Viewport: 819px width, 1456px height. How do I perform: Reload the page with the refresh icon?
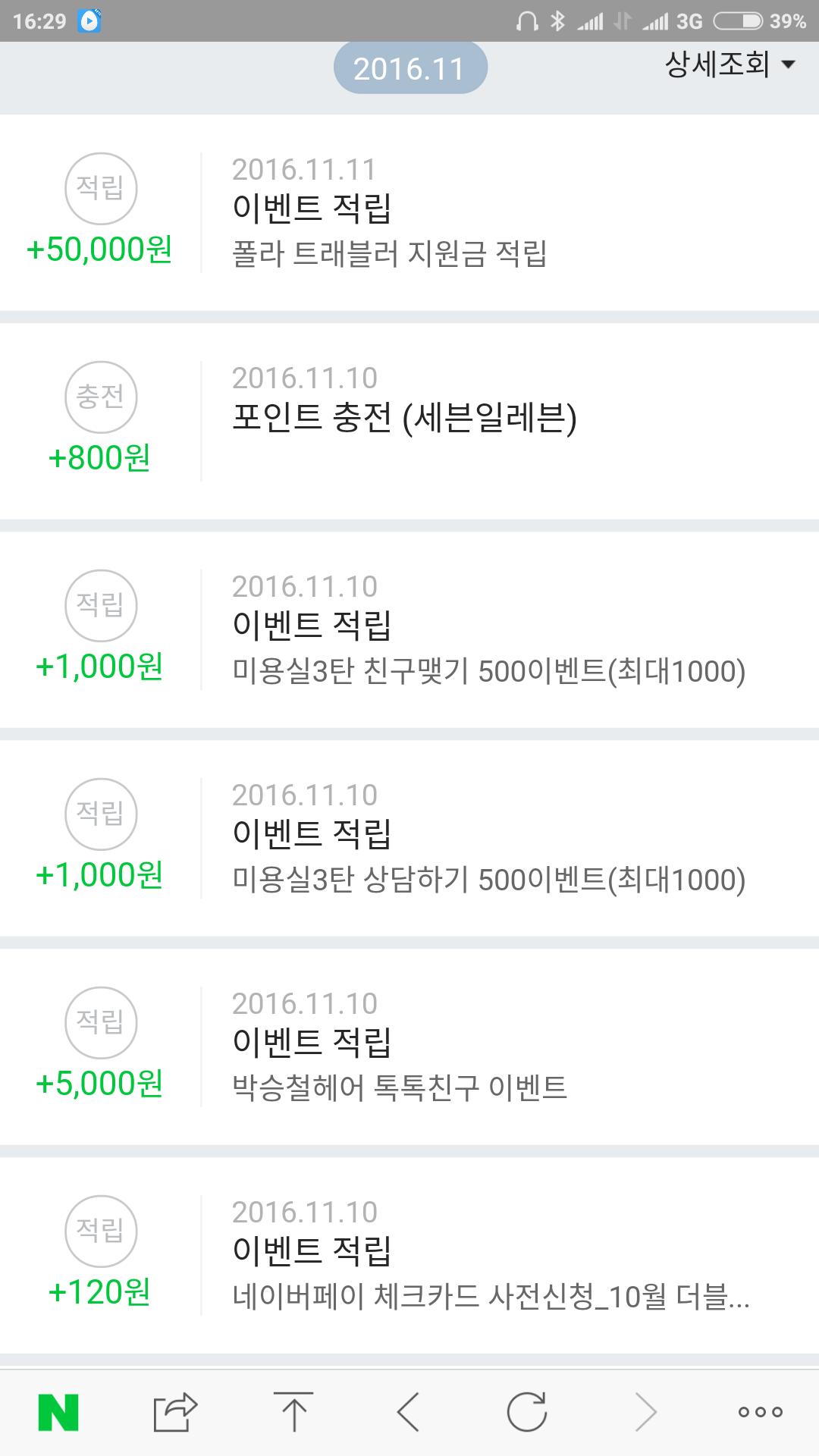click(x=526, y=1412)
